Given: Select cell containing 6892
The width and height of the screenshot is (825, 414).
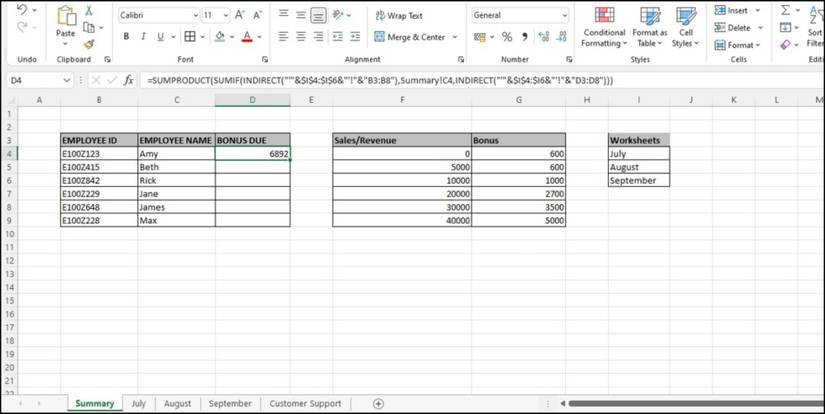Looking at the screenshot, I should (x=253, y=154).
